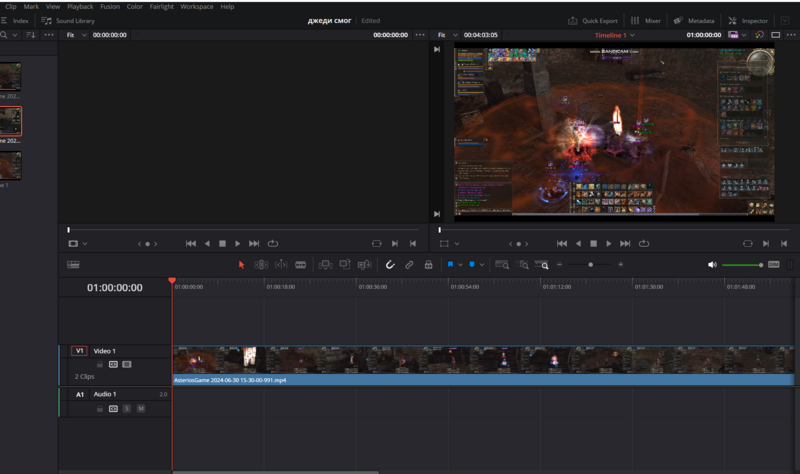Play the source viewer clip
Viewport: 800px width, 474px height.
238,244
